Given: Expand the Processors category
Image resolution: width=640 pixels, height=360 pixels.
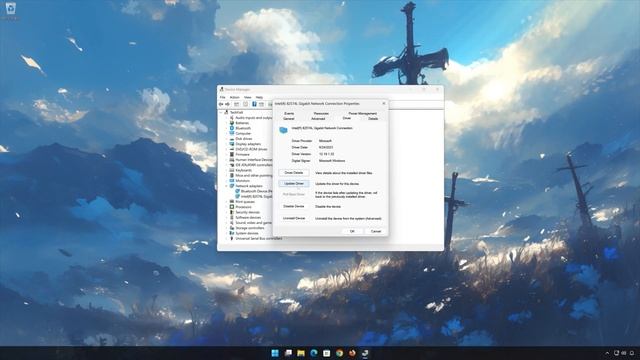Looking at the screenshot, I should 227,207.
